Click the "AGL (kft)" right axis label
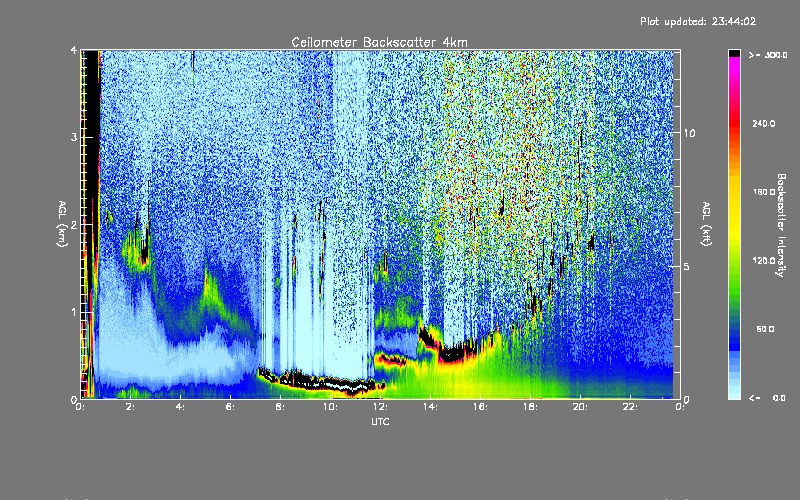 click(x=706, y=223)
